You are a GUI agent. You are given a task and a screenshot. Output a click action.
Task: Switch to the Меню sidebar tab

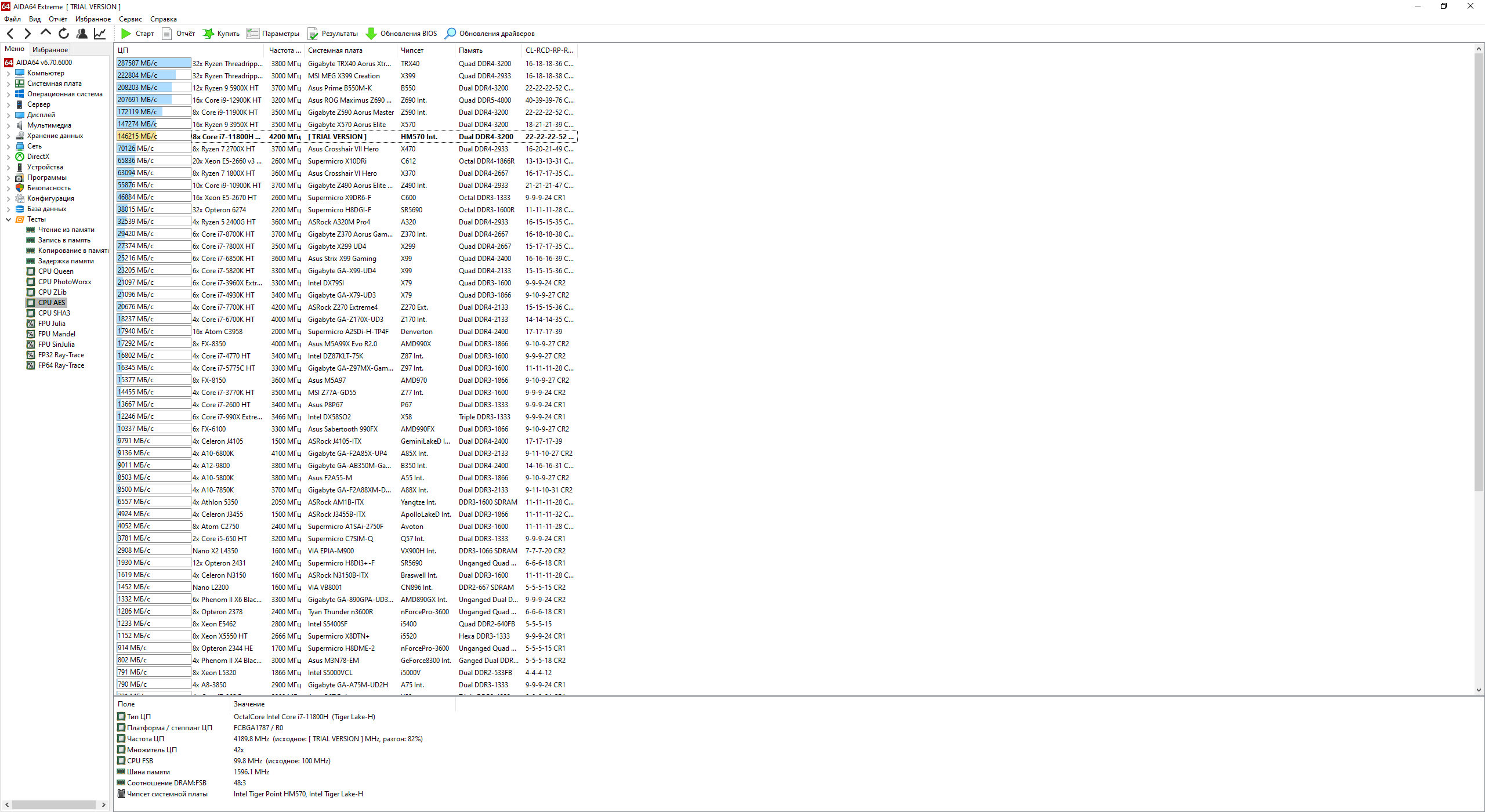[x=15, y=49]
